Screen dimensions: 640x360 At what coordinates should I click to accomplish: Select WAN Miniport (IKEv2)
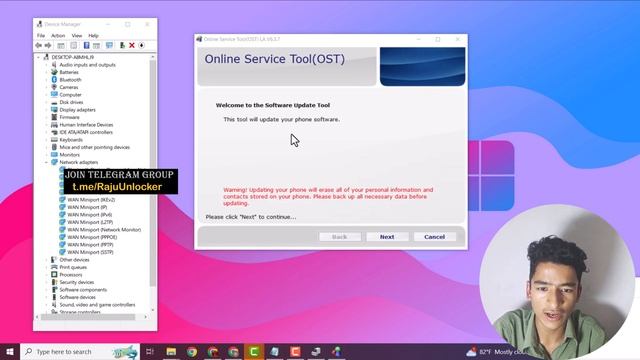[91, 200]
